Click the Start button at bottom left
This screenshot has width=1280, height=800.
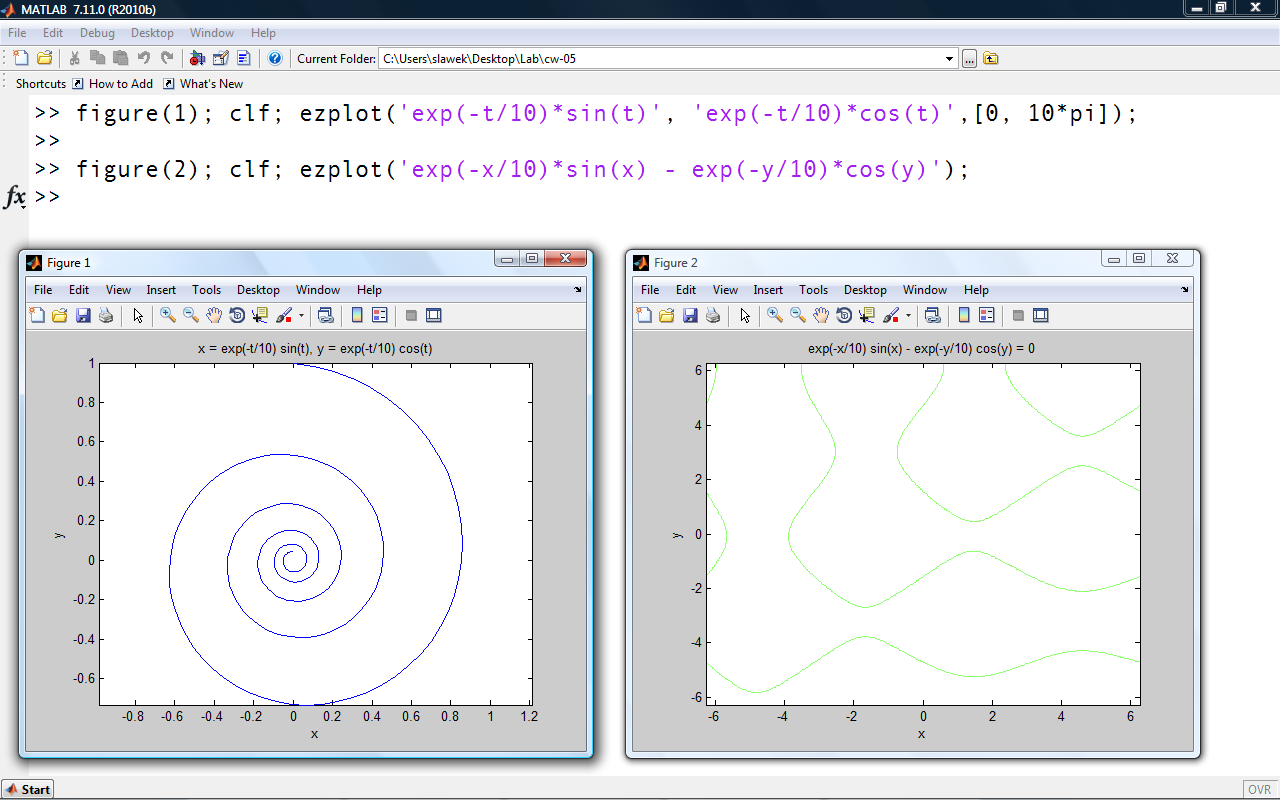(x=27, y=789)
